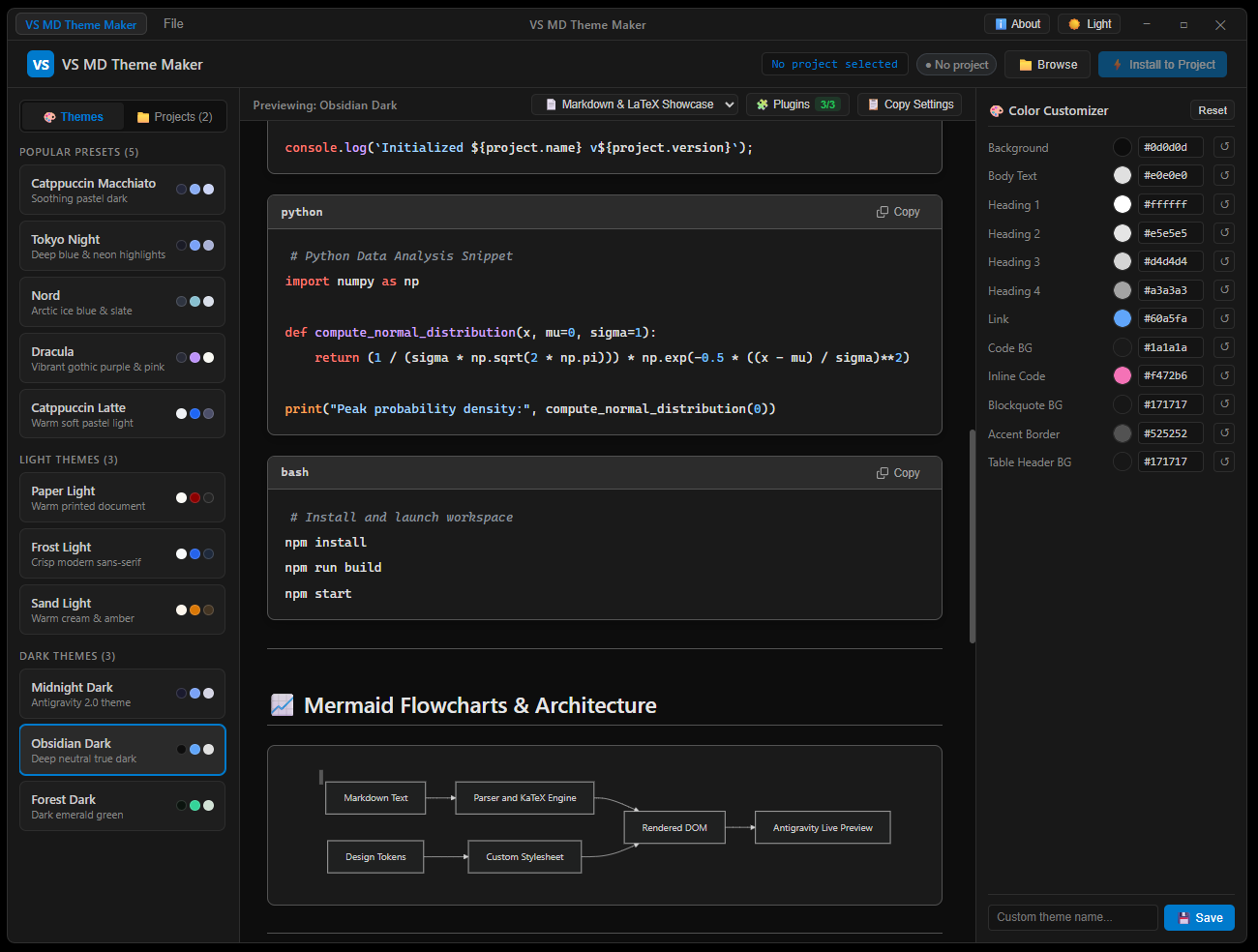Select the Forest Dark theme
The width and height of the screenshot is (1258, 952).
pos(122,806)
